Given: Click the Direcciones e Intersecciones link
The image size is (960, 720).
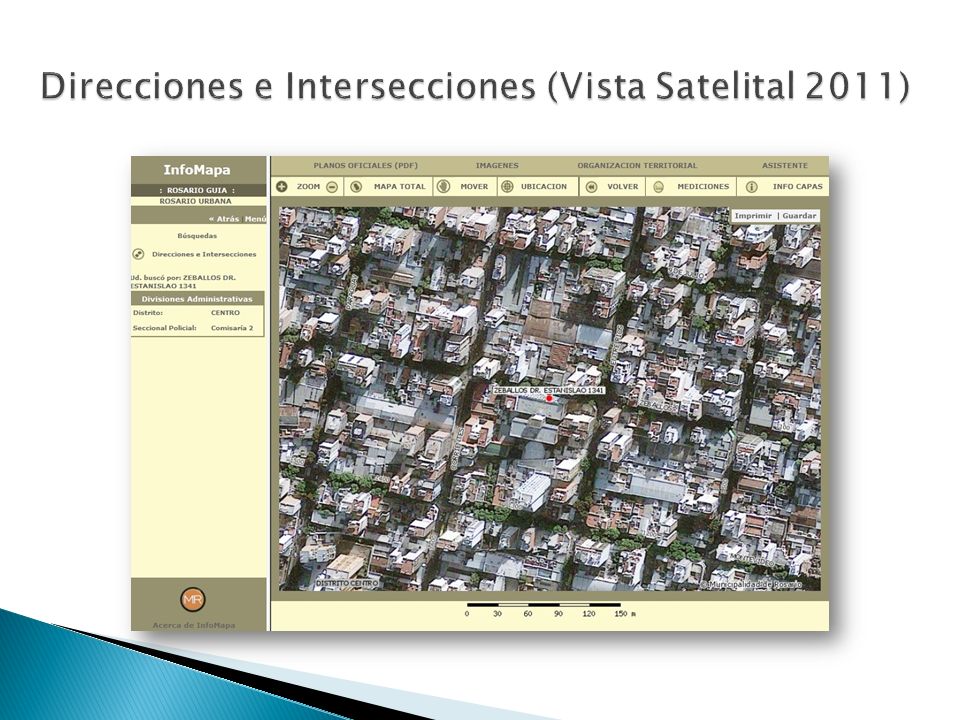Looking at the screenshot, I should coord(204,255).
